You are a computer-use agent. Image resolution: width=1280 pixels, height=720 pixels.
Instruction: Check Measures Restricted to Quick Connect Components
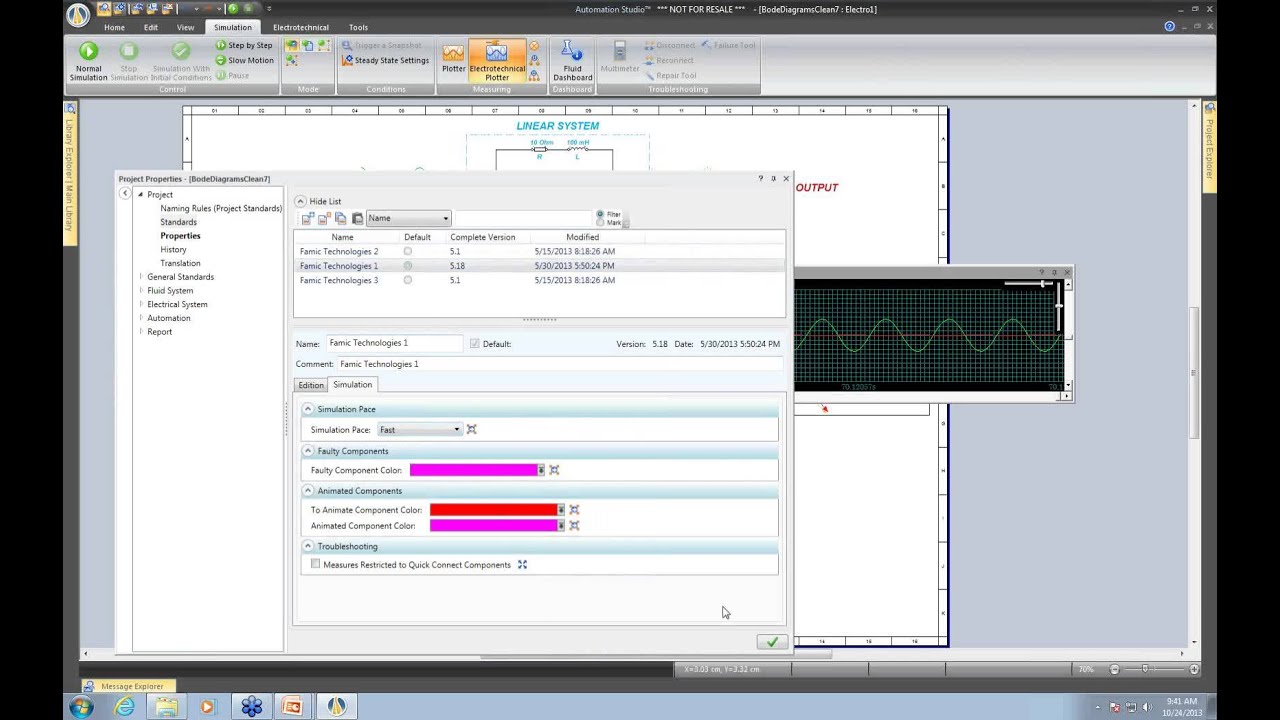pyautogui.click(x=316, y=564)
